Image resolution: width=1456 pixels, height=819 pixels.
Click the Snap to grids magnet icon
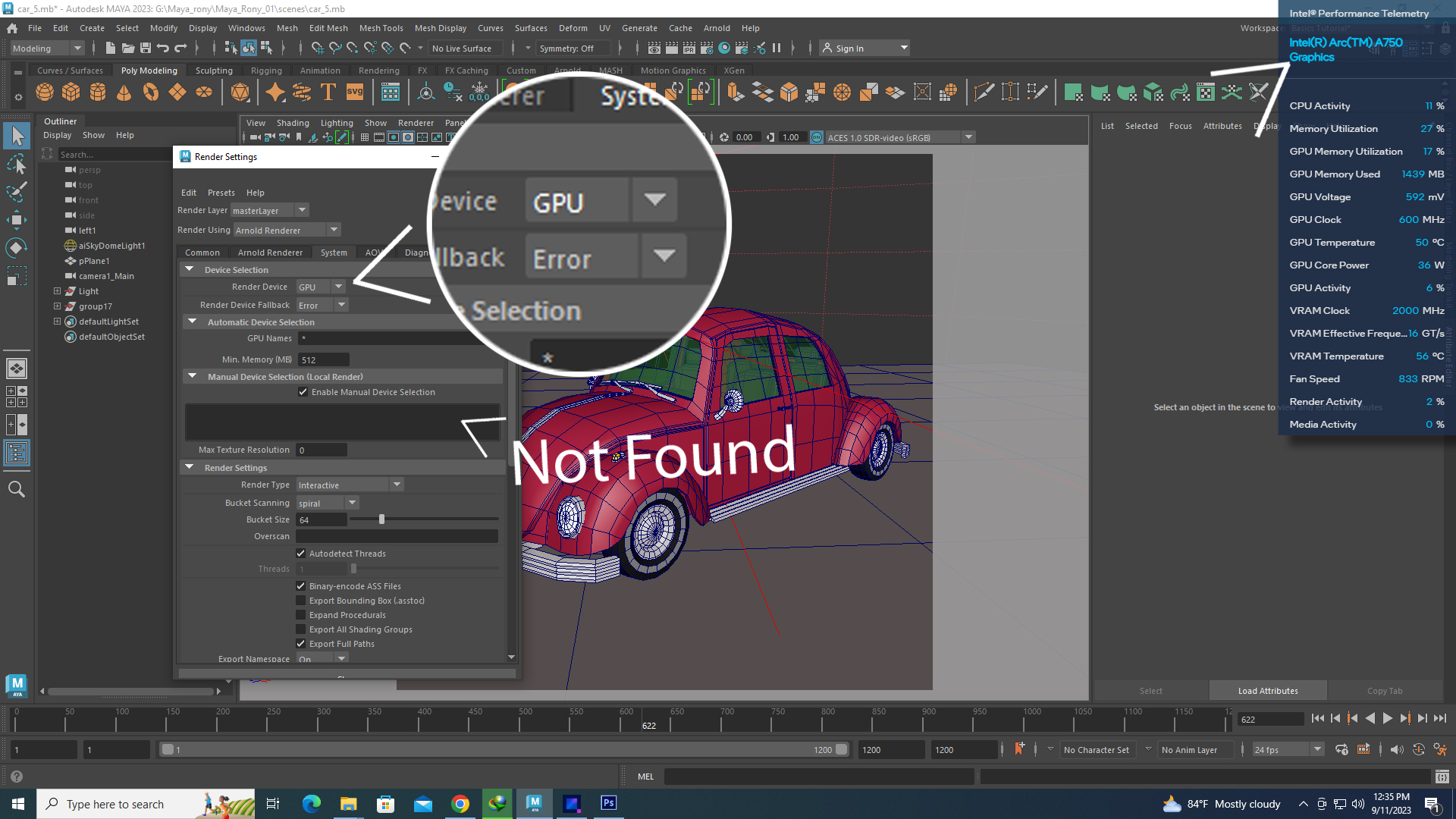[319, 48]
